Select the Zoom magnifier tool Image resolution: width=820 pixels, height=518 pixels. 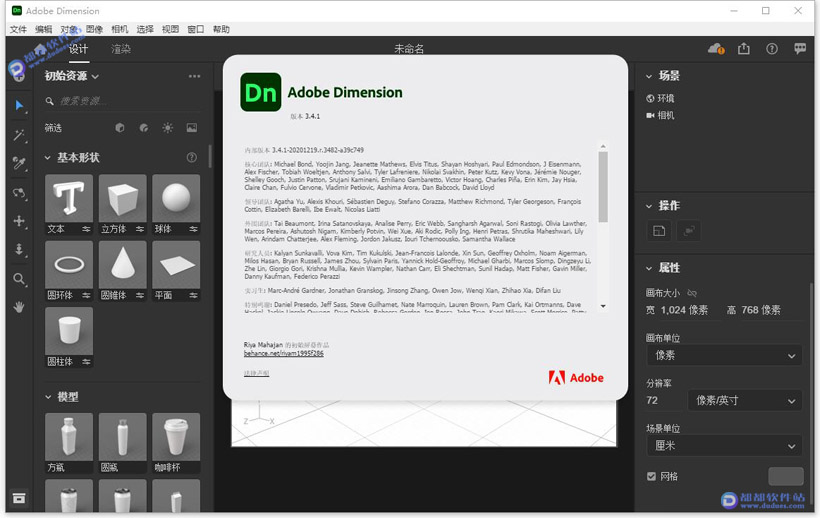(19, 279)
